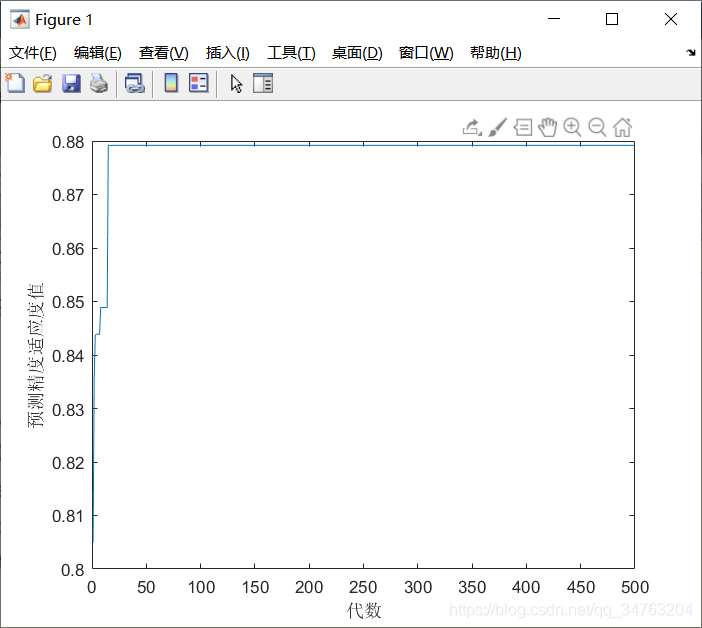702x628 pixels.
Task: Open a file with the folder icon
Action: [42, 84]
